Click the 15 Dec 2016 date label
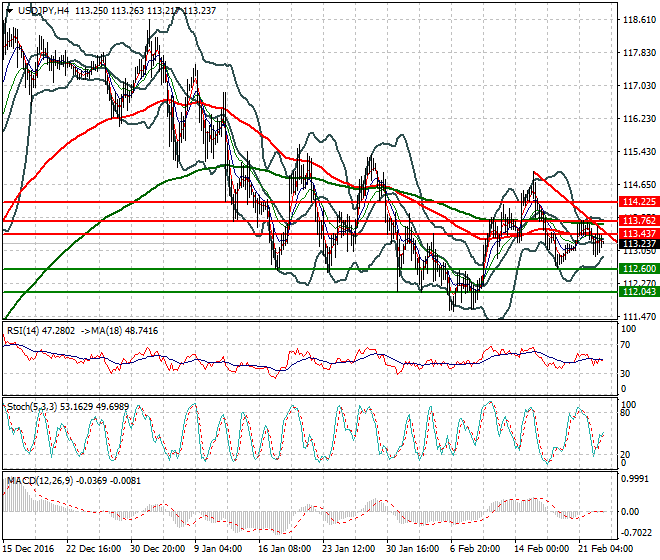This screenshot has height=560, width=660. [x=29, y=549]
